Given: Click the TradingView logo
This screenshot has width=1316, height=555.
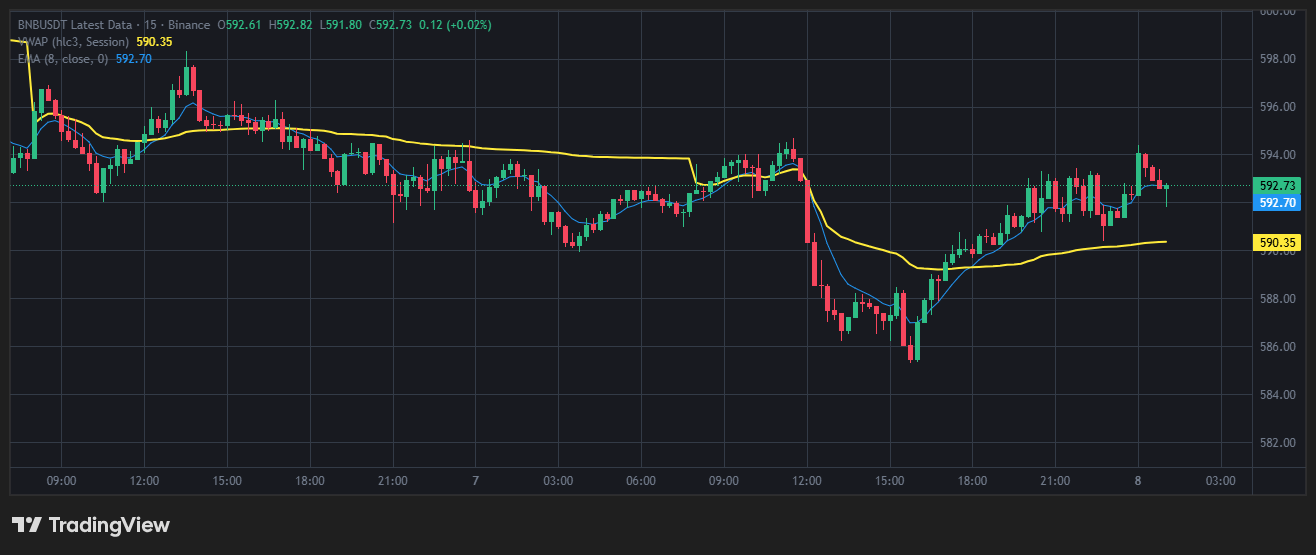Looking at the screenshot, I should pos(90,525).
